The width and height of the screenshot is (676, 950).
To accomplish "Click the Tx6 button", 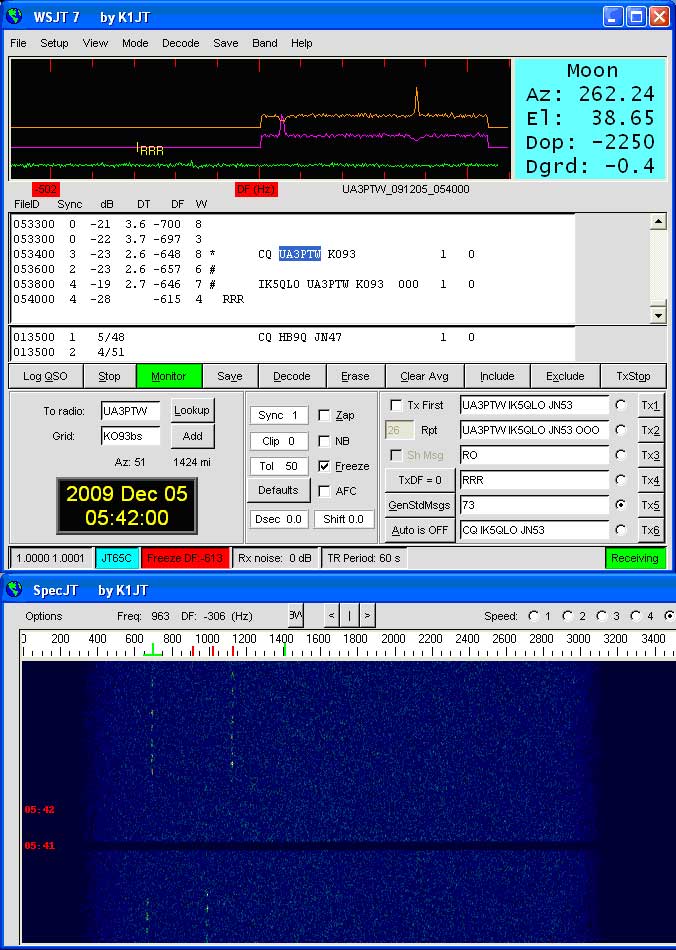I will pos(651,530).
